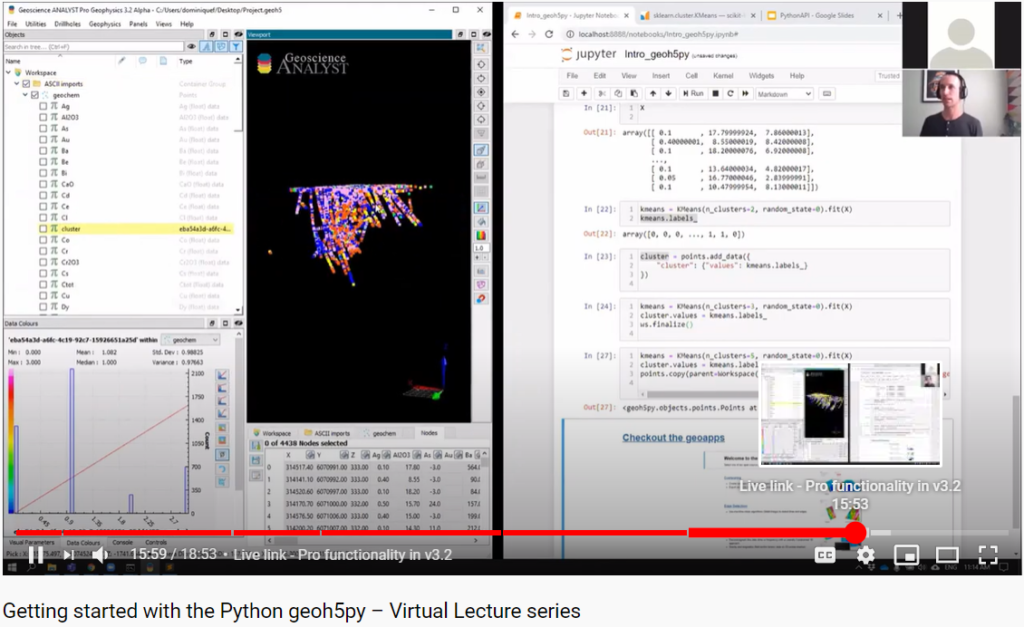Collapse the ASCII imports group
The height and width of the screenshot is (627, 1024).
16,84
